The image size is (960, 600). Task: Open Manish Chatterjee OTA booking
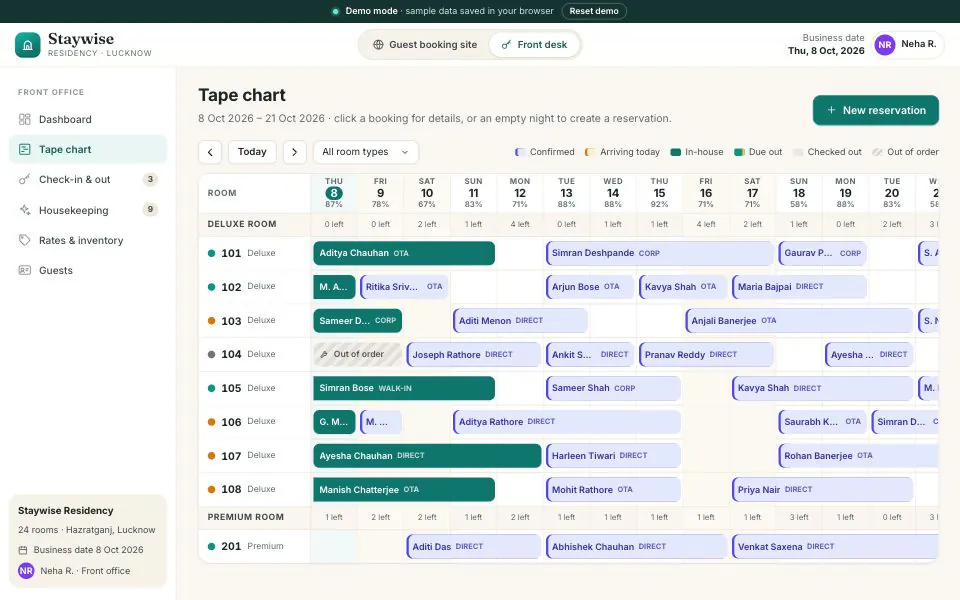(x=404, y=490)
